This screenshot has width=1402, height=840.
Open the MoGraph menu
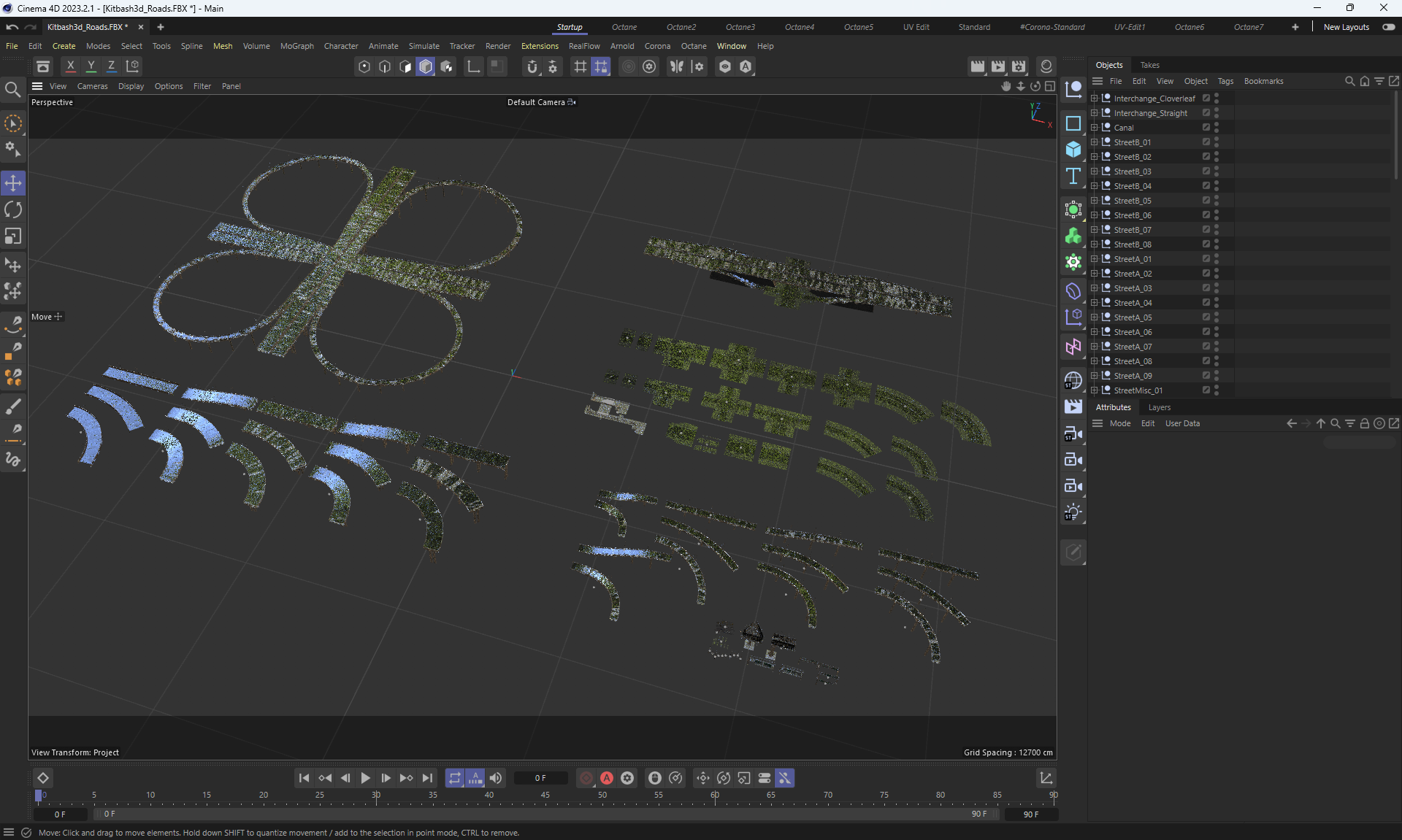296,46
